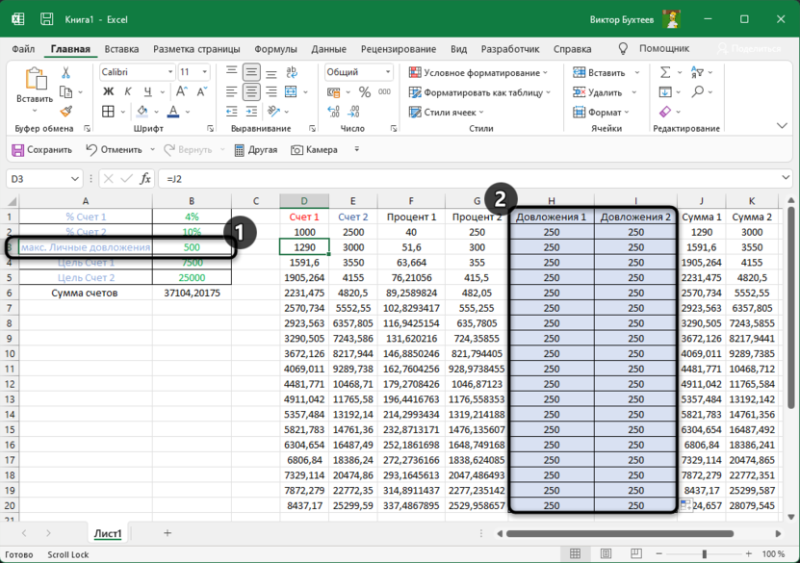Click the text Orientation icon

point(273,111)
